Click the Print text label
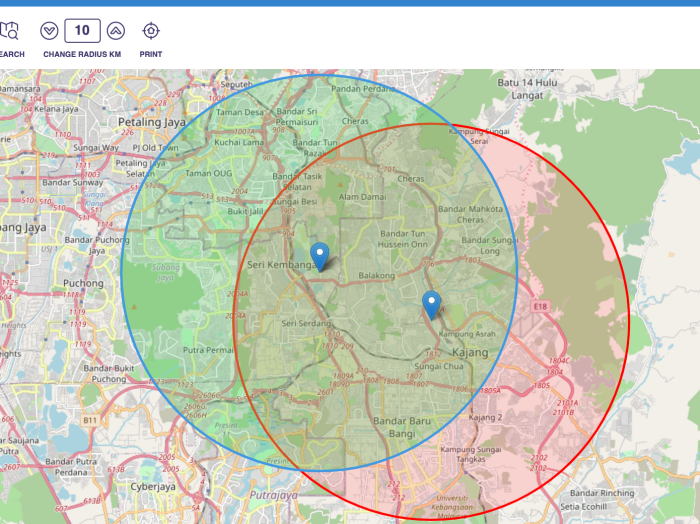 click(x=151, y=54)
